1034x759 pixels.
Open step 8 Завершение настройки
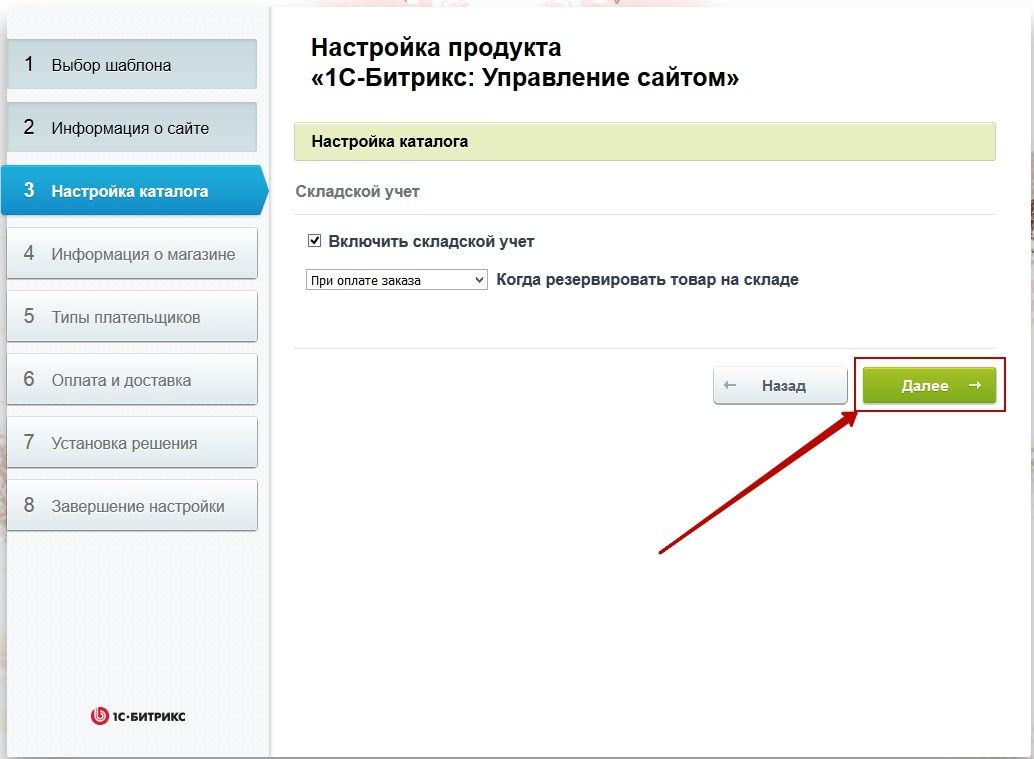(x=132, y=506)
